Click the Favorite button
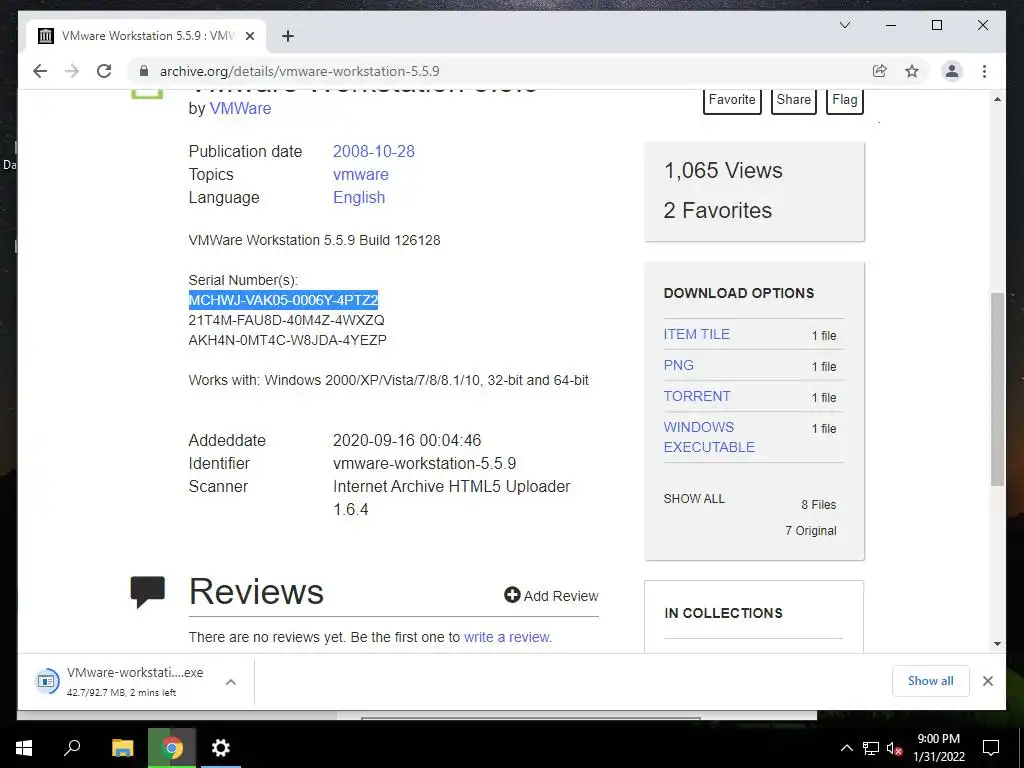 (x=732, y=100)
